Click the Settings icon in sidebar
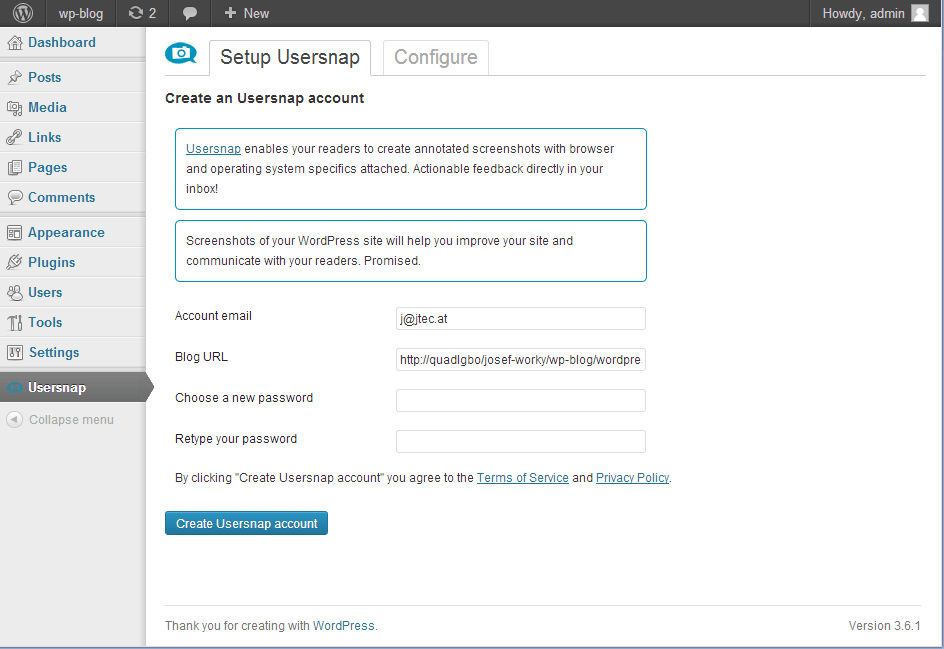This screenshot has height=649, width=944. point(14,353)
